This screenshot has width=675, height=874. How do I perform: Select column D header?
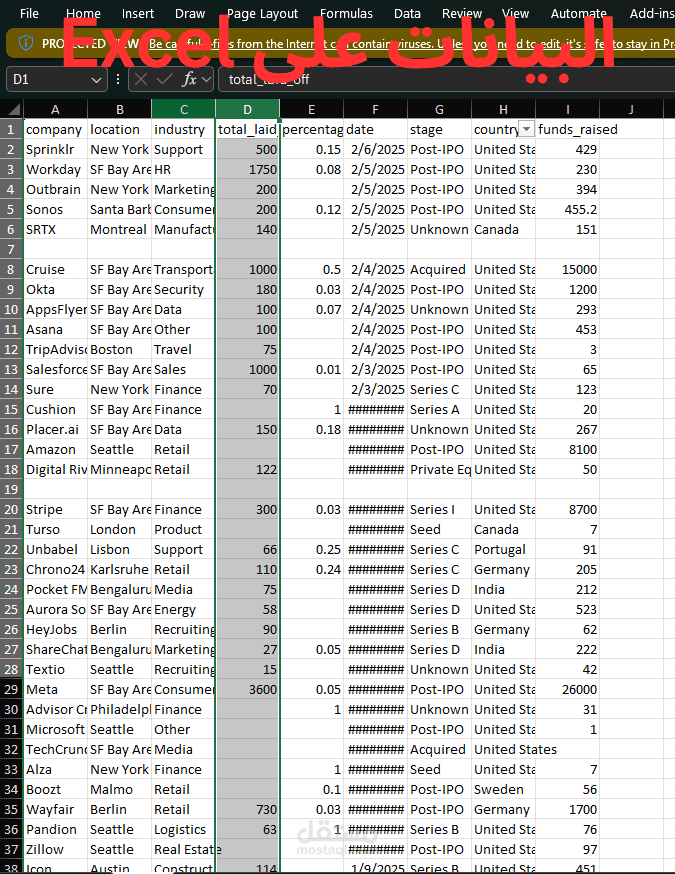(247, 109)
